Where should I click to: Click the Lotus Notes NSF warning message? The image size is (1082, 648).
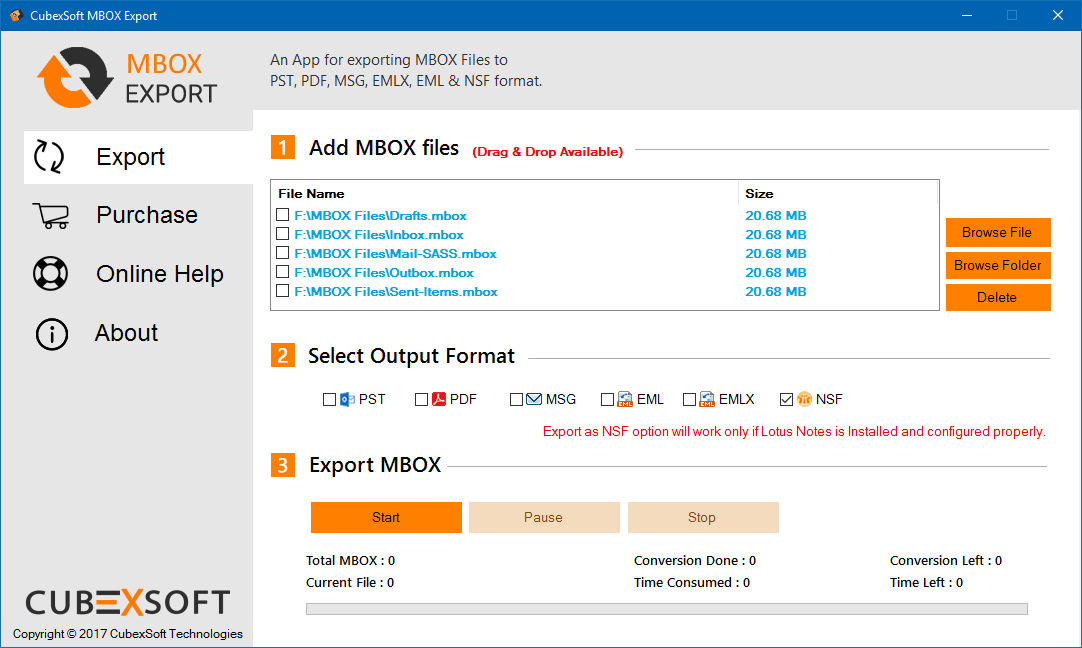coord(794,431)
